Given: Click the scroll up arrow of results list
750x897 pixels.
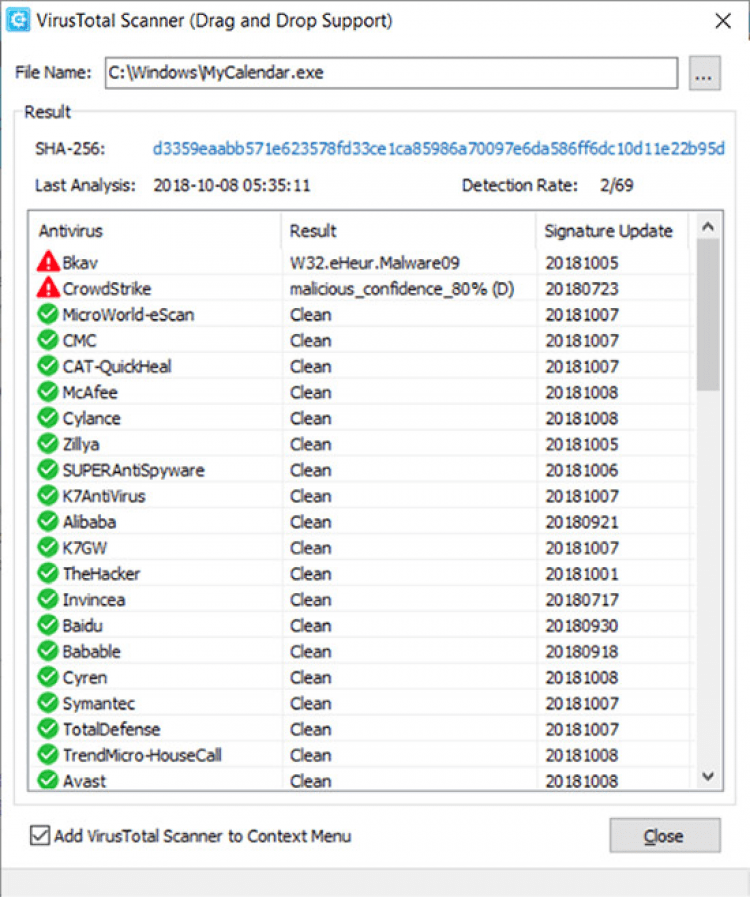Looking at the screenshot, I should point(708,227).
